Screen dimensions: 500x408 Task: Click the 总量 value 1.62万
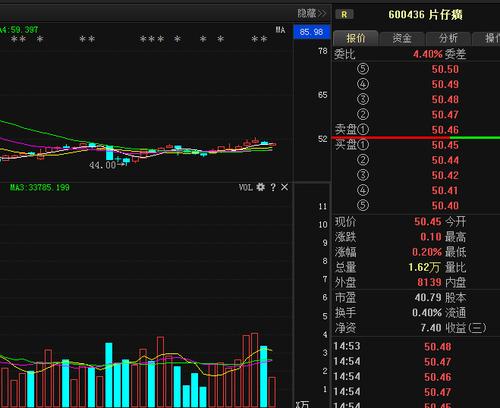[x=424, y=267]
